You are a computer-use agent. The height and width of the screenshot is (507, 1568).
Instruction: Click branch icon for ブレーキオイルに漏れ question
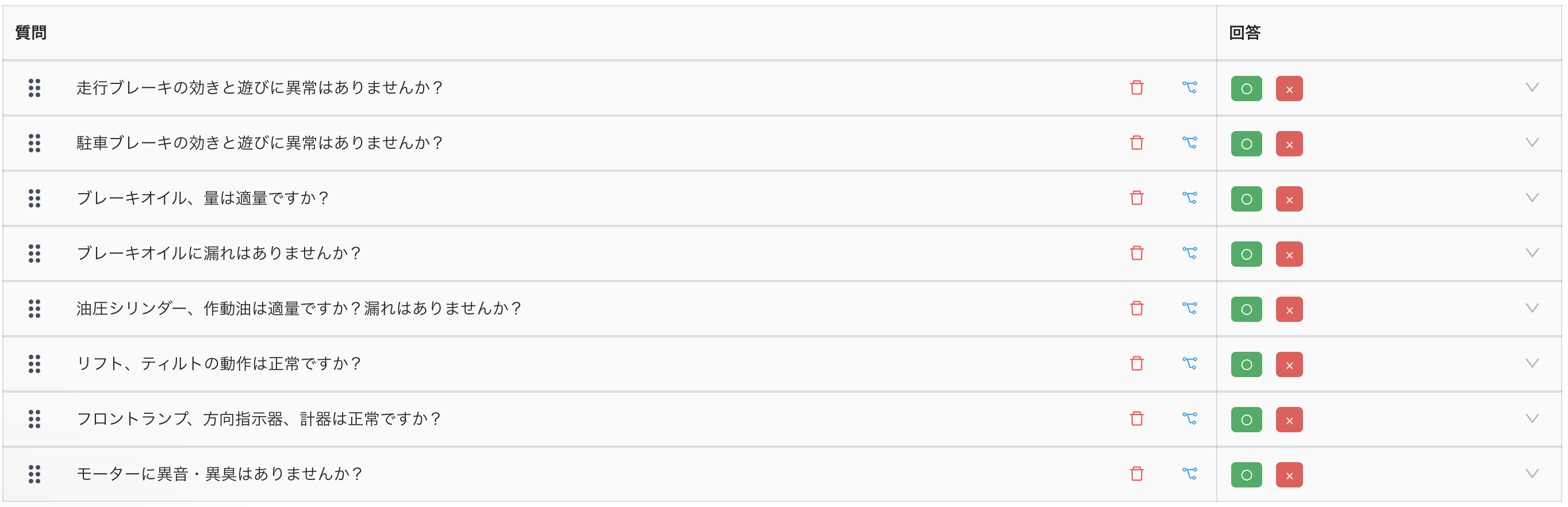(x=1189, y=253)
